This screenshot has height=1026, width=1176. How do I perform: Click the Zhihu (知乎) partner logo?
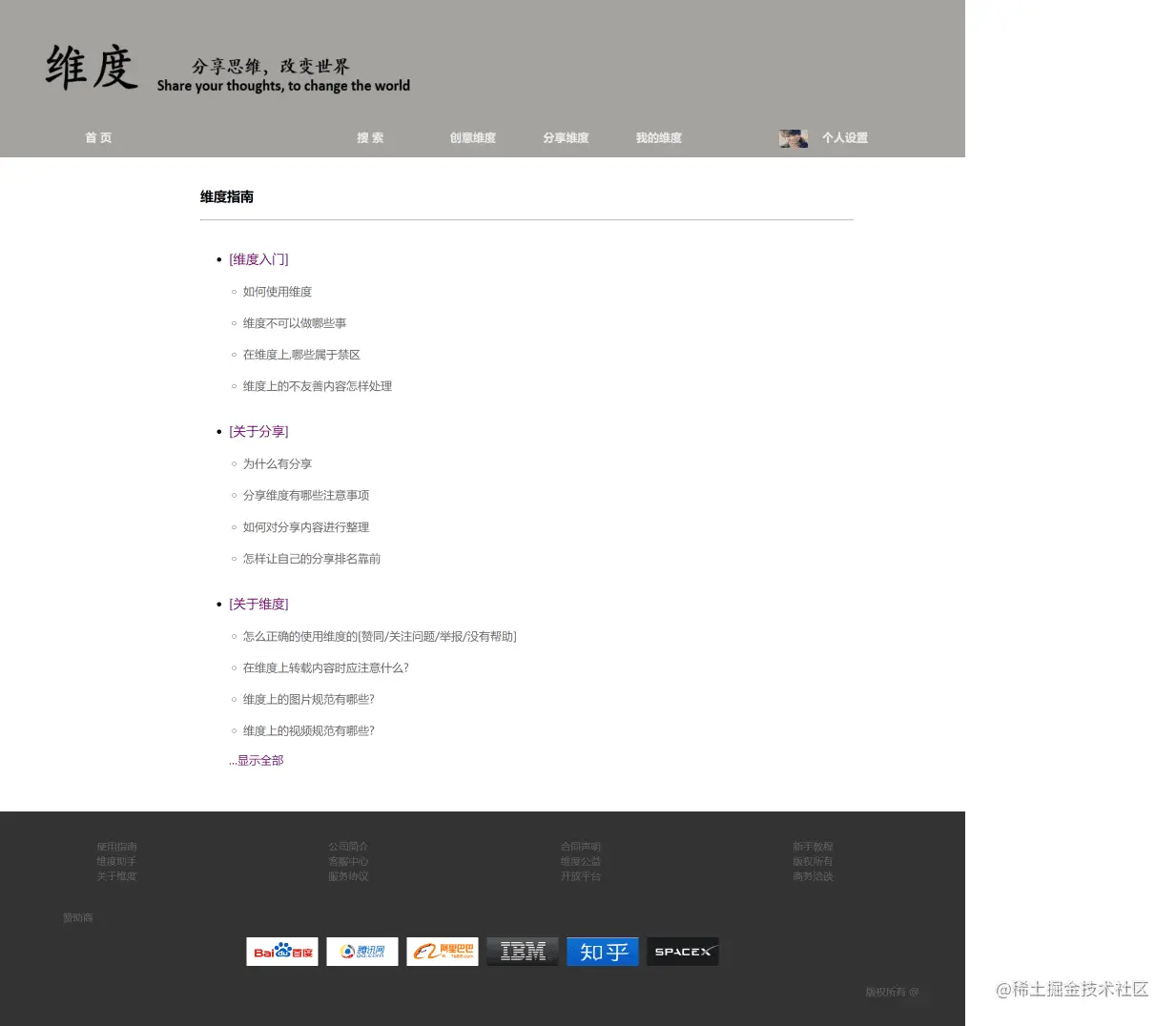(x=602, y=951)
